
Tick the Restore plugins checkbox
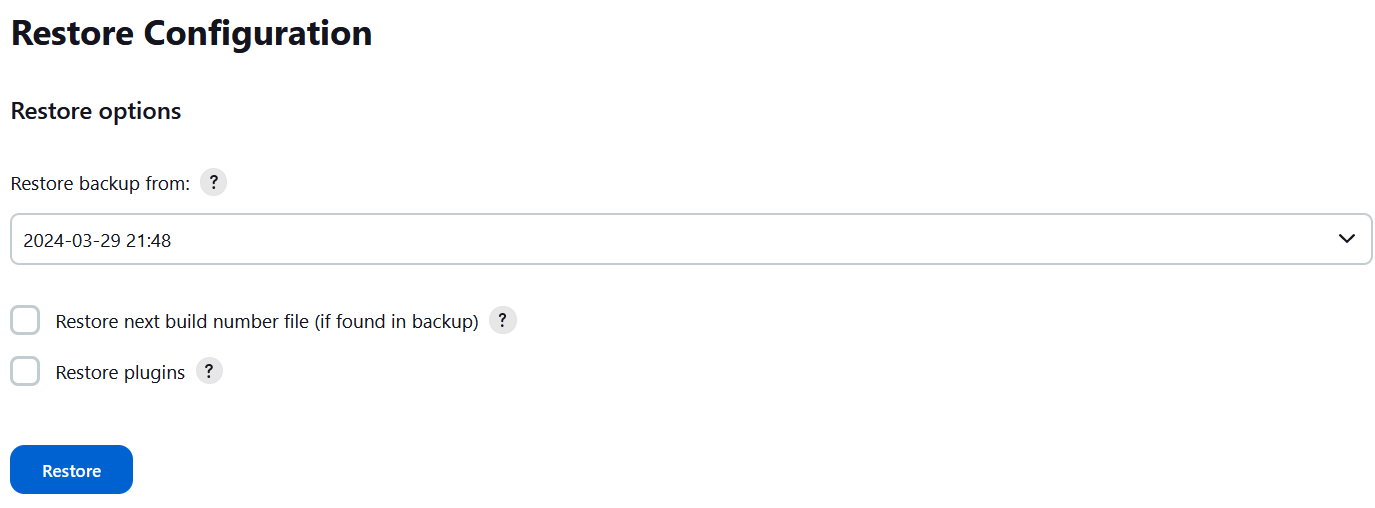[x=25, y=371]
